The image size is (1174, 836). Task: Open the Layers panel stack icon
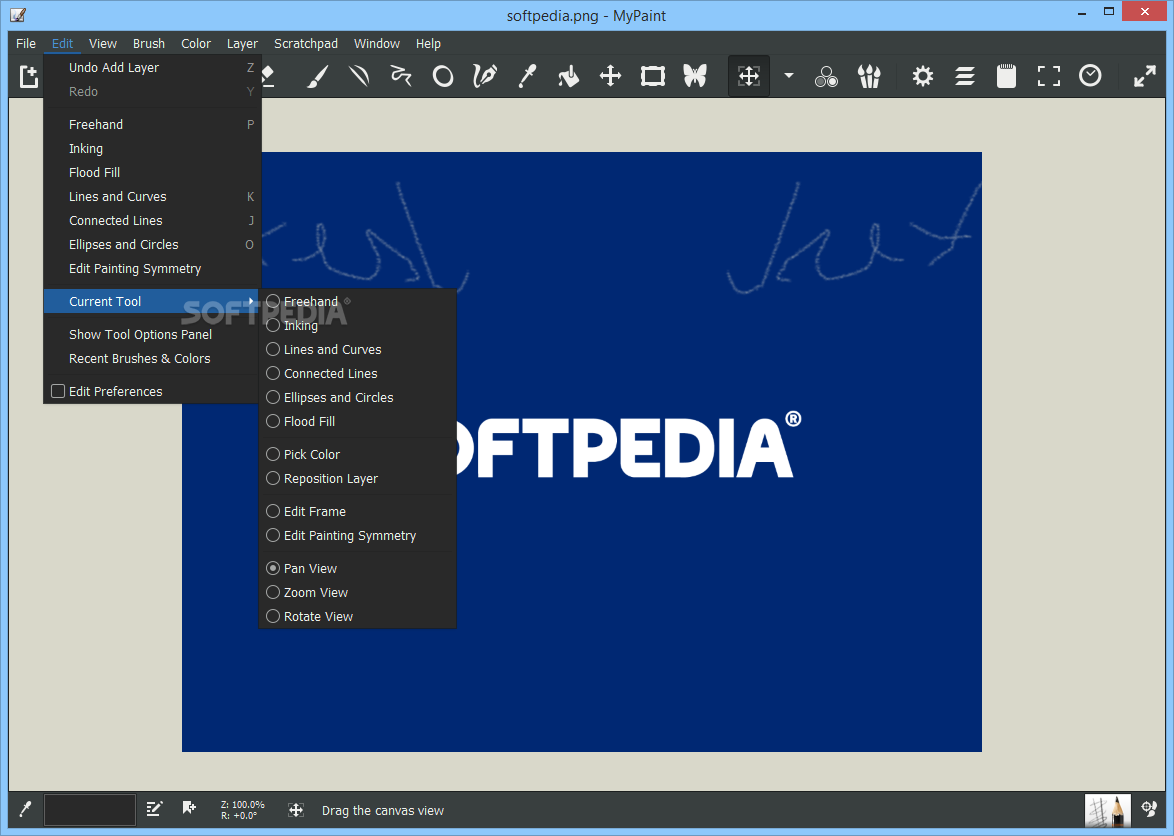pos(965,76)
